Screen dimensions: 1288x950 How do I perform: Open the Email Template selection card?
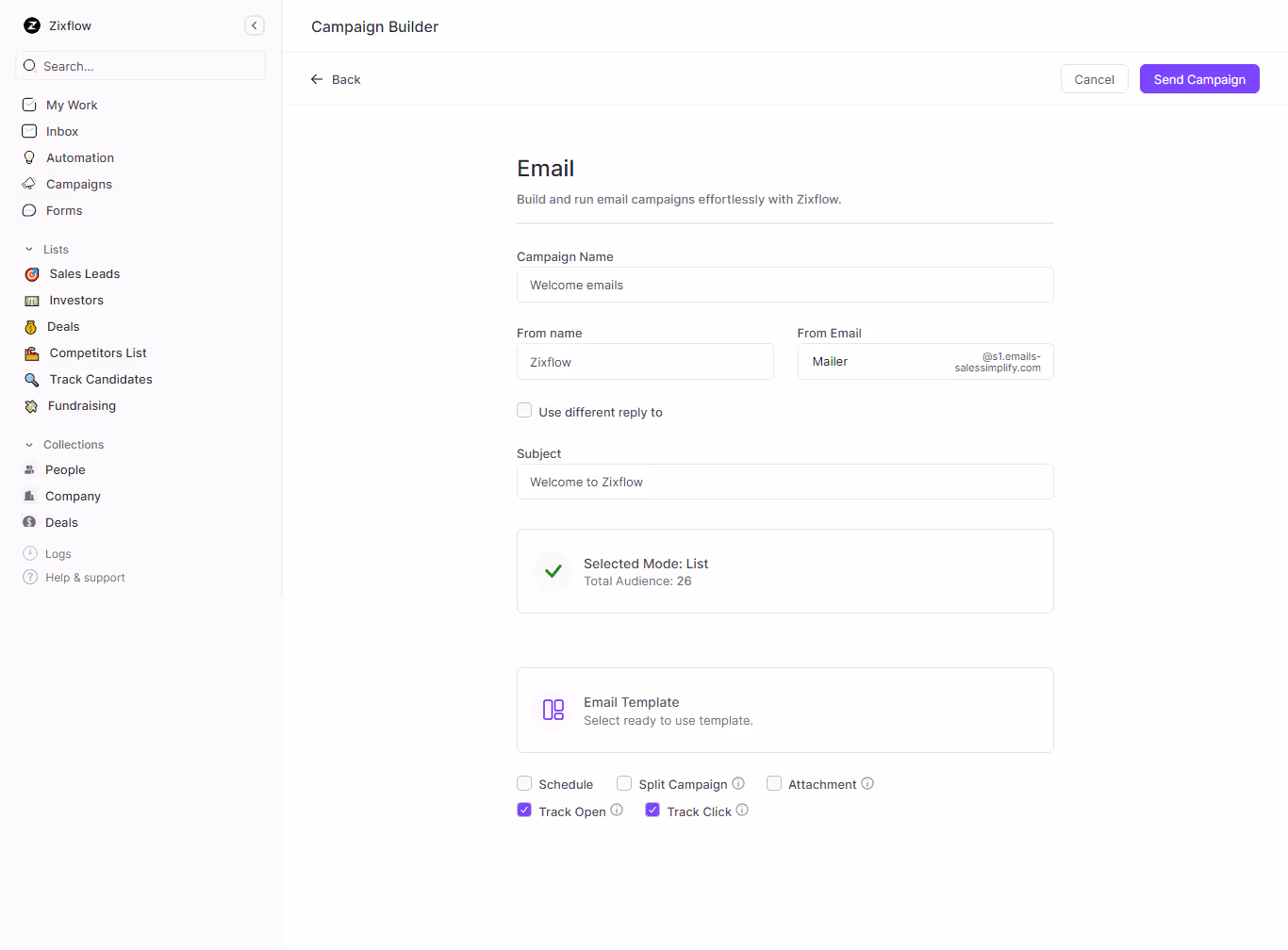pos(785,711)
